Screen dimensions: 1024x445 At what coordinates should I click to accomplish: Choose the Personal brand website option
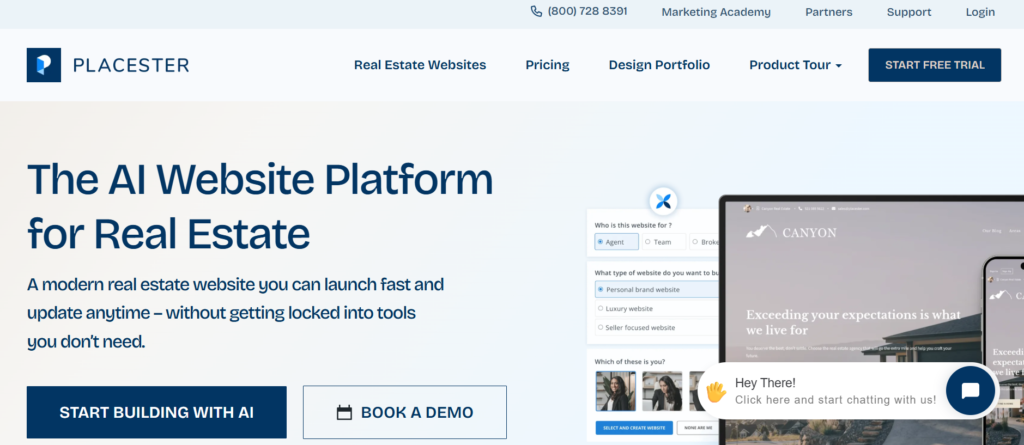(656, 289)
